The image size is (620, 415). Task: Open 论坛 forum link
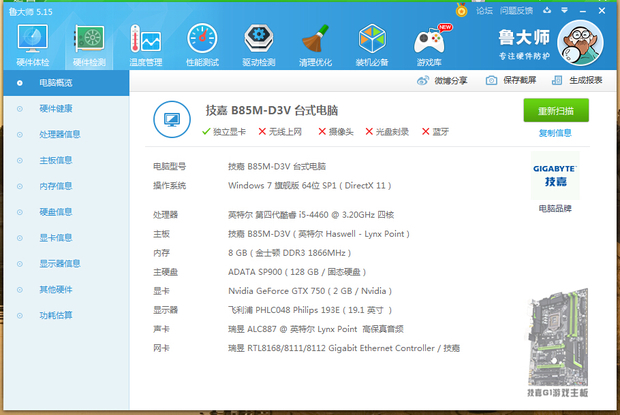click(484, 11)
